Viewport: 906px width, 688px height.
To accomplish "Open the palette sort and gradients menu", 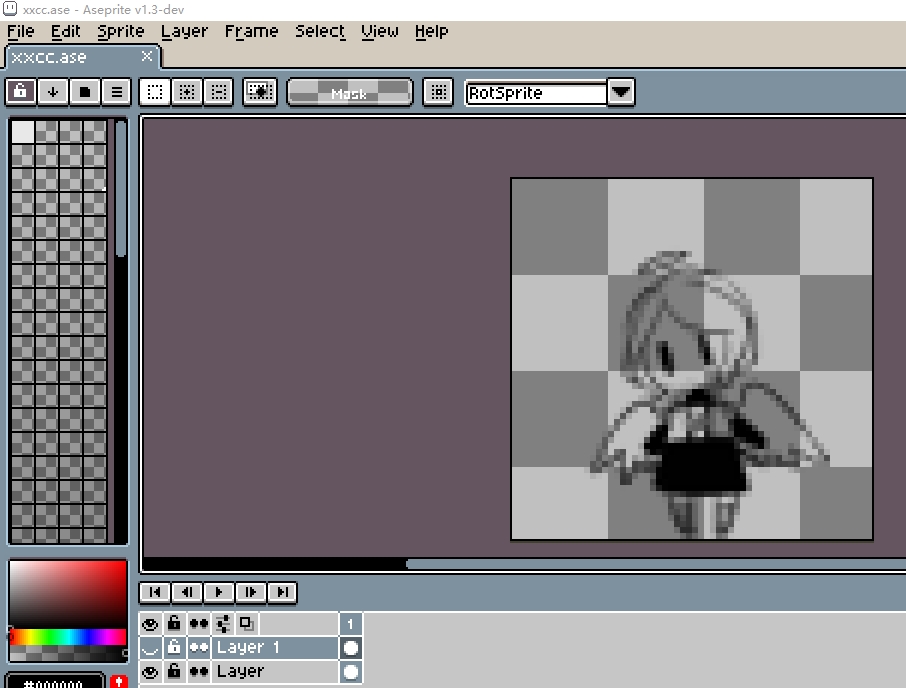I will coord(53,92).
